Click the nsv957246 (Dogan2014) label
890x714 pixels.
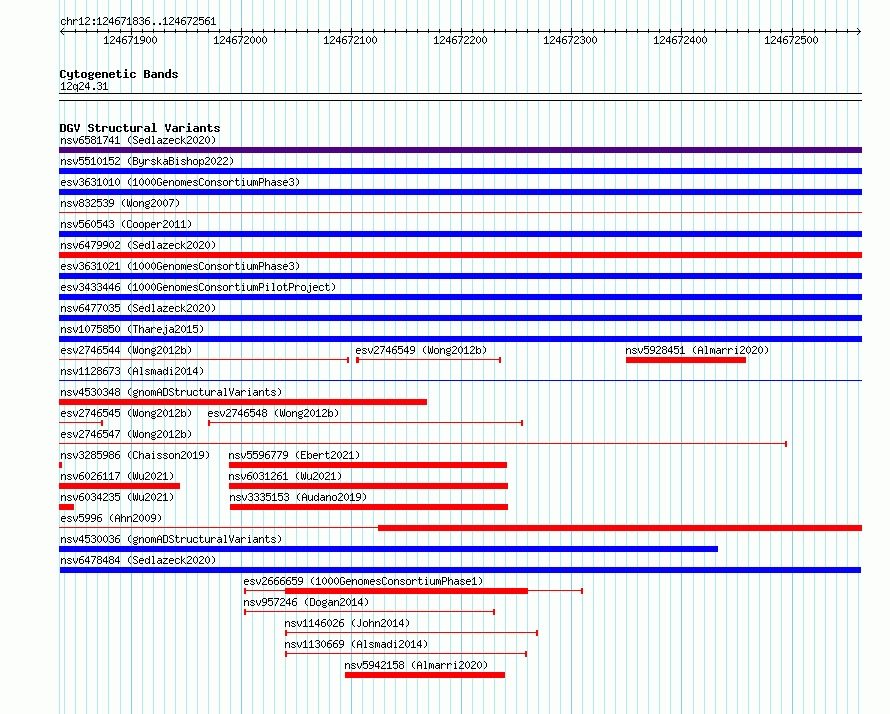(306, 602)
